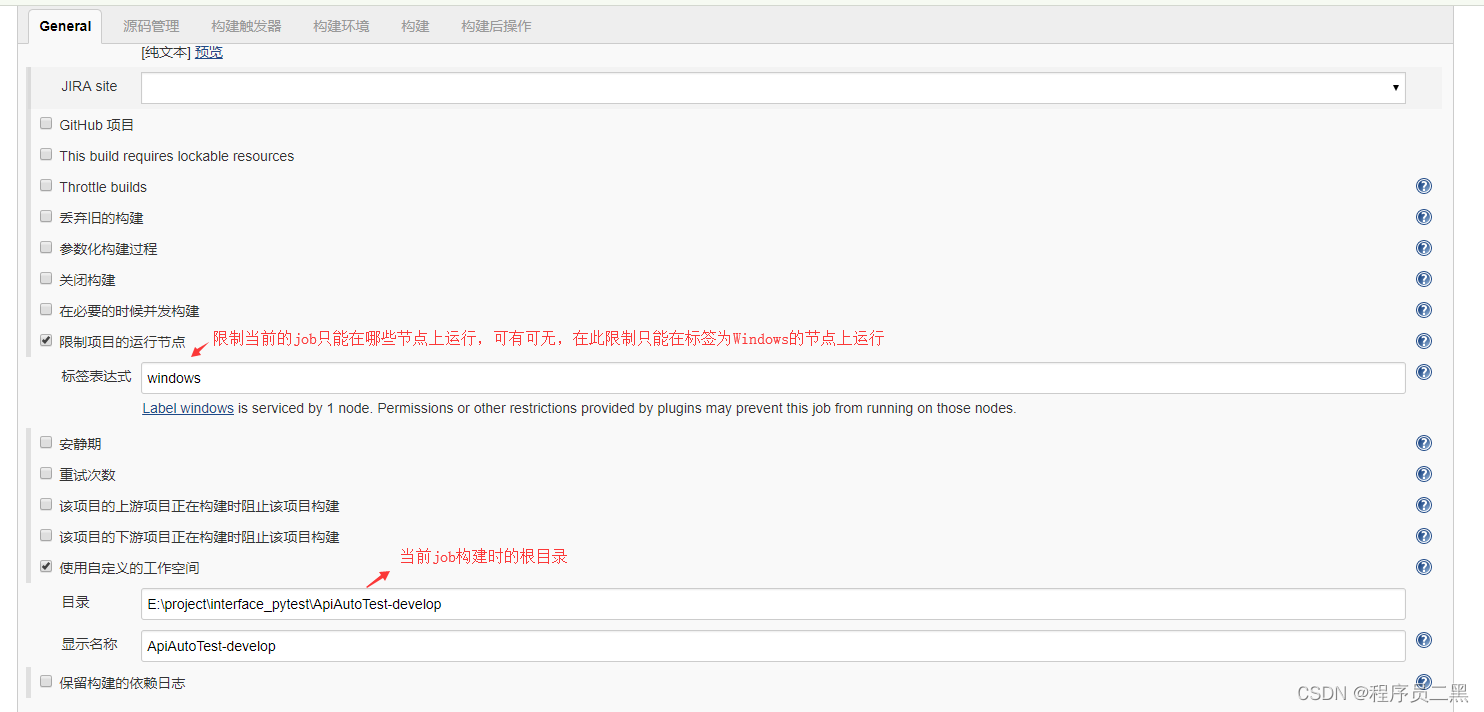Tick the 关闭构建 checkbox
This screenshot has height=712, width=1484.
[x=46, y=279]
